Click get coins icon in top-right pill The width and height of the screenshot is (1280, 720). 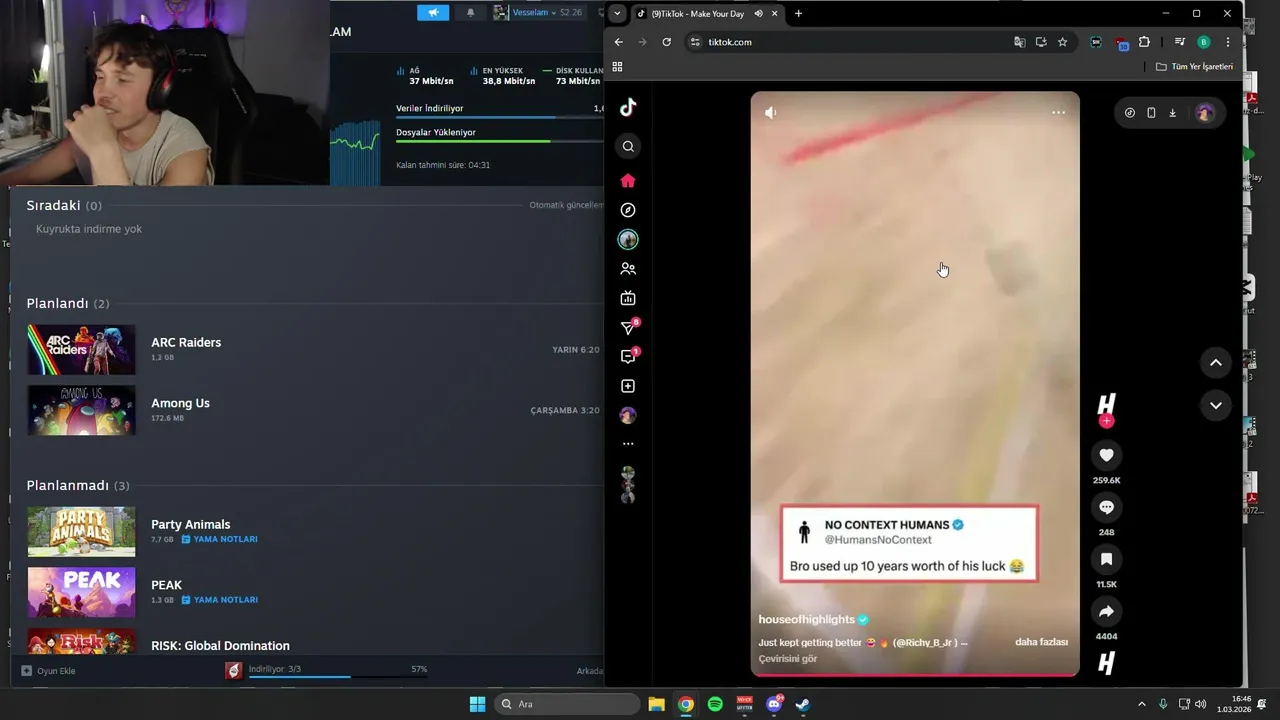pos(1130,113)
